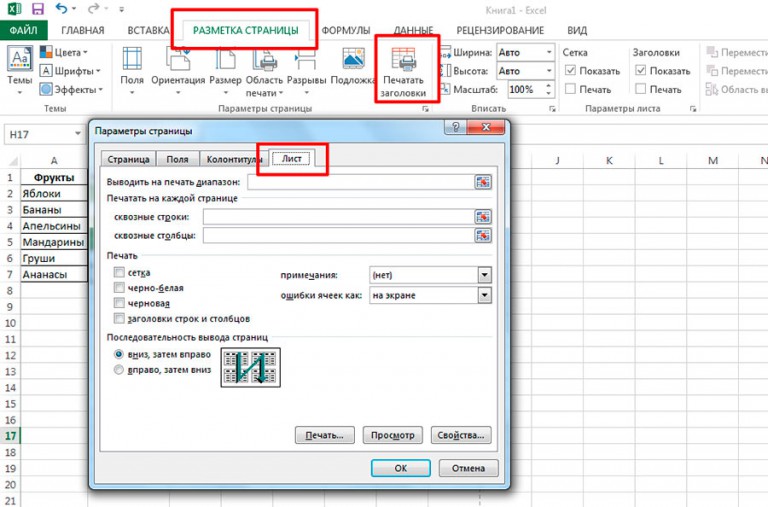Open the Темы themes gallery

click(20, 70)
